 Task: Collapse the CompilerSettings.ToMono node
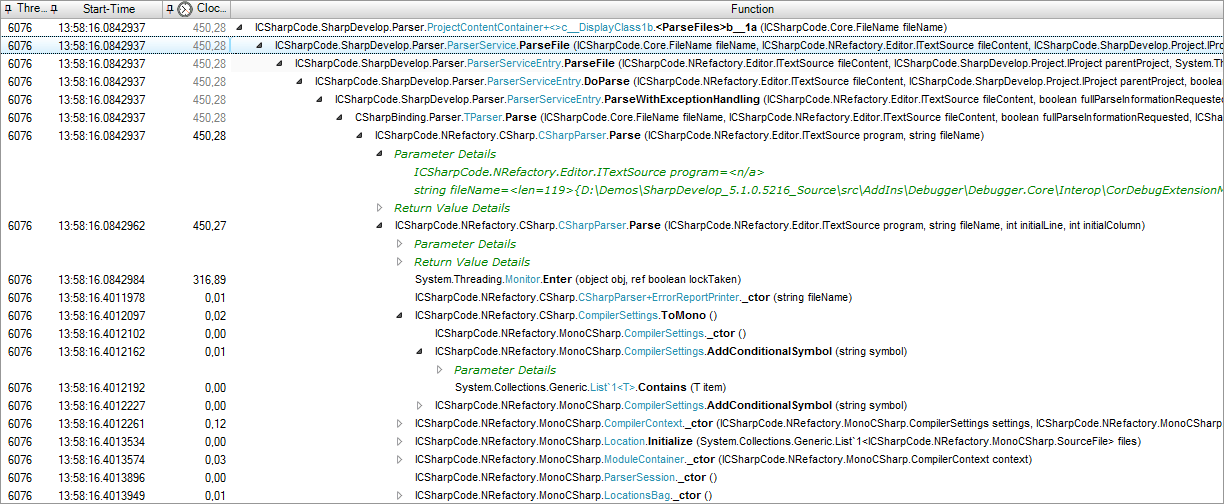pyautogui.click(x=400, y=316)
